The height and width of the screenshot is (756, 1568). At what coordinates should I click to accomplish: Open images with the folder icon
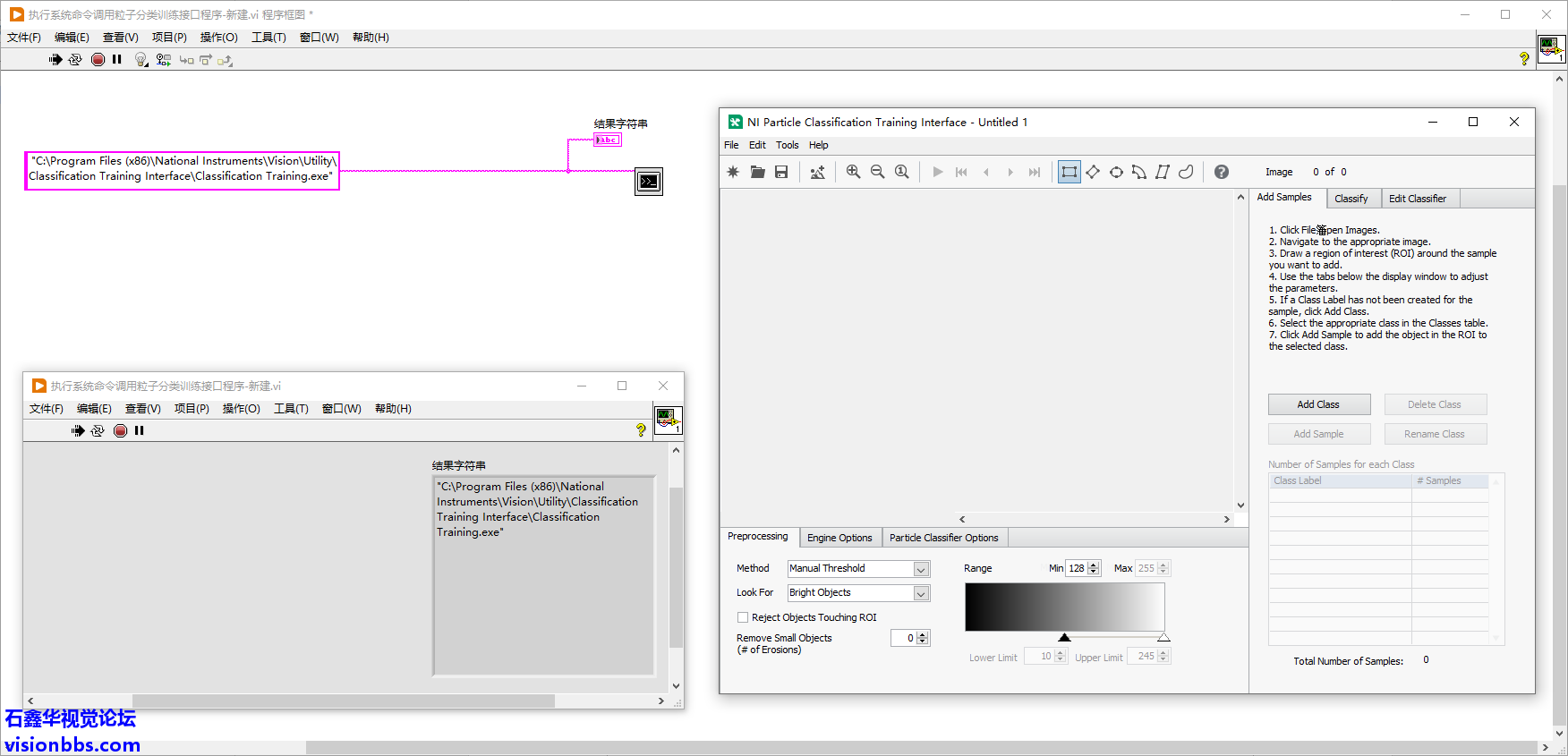pyautogui.click(x=757, y=172)
